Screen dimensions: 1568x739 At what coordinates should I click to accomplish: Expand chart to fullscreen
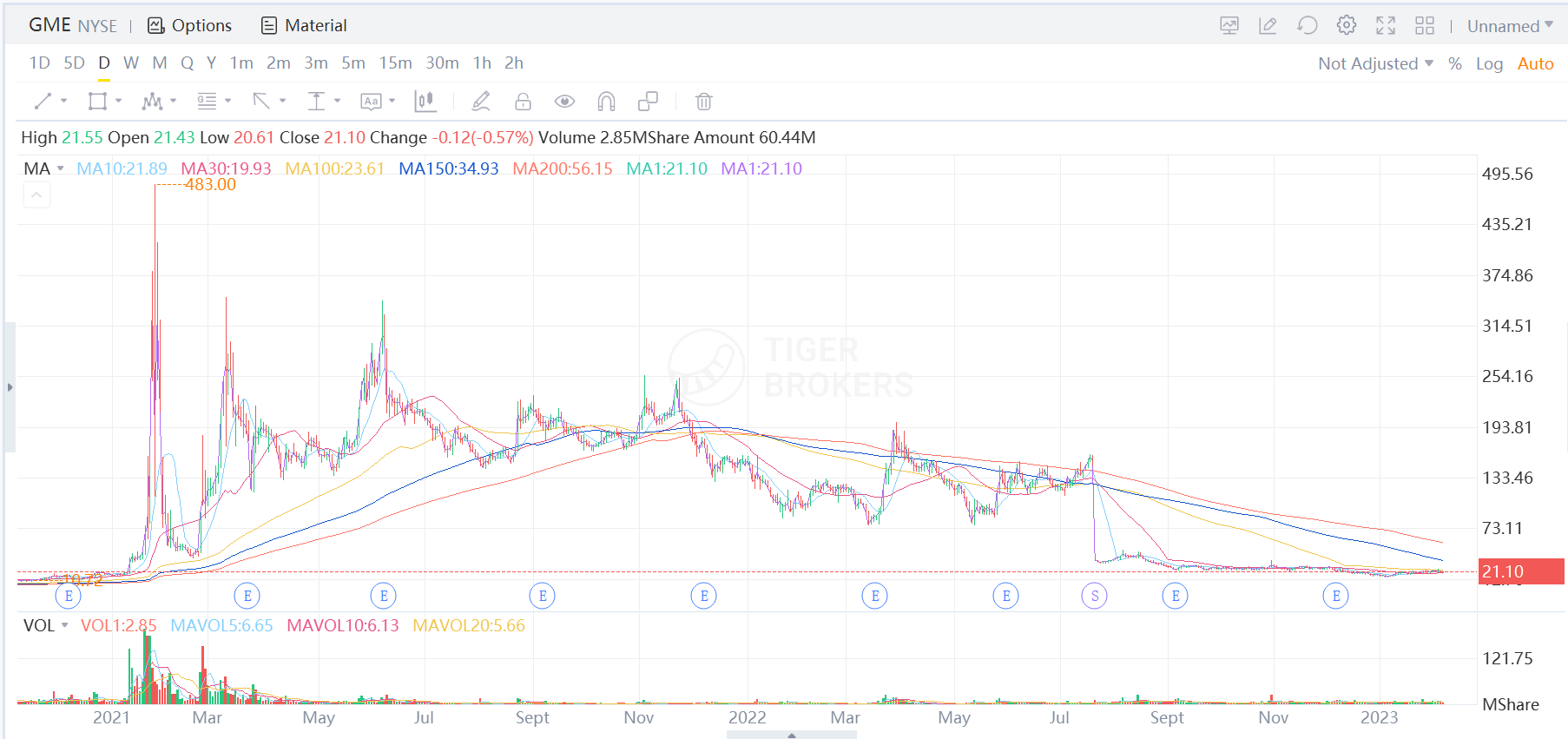click(x=1386, y=26)
